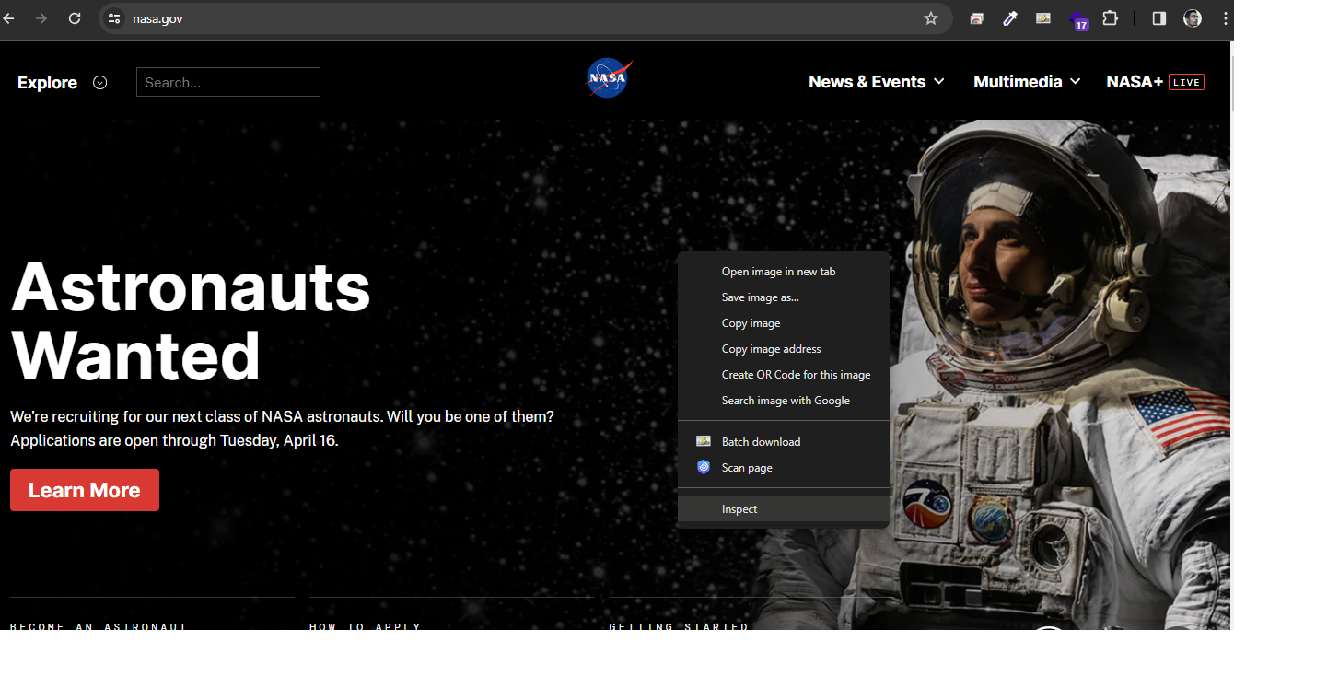1340x684 pixels.
Task: Open the Explore chevron menu
Action: [100, 82]
